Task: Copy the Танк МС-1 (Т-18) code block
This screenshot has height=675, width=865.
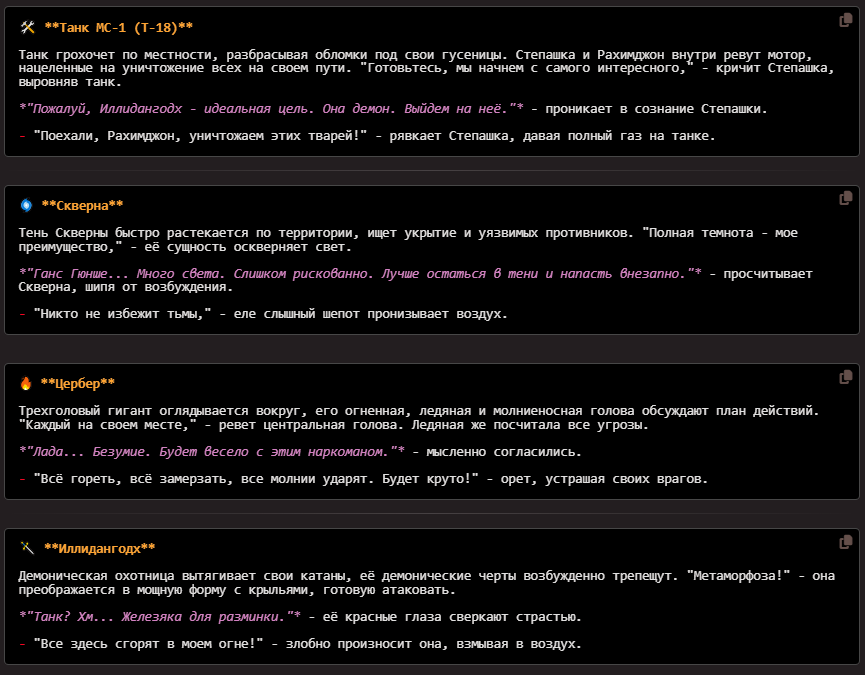Action: (x=846, y=20)
